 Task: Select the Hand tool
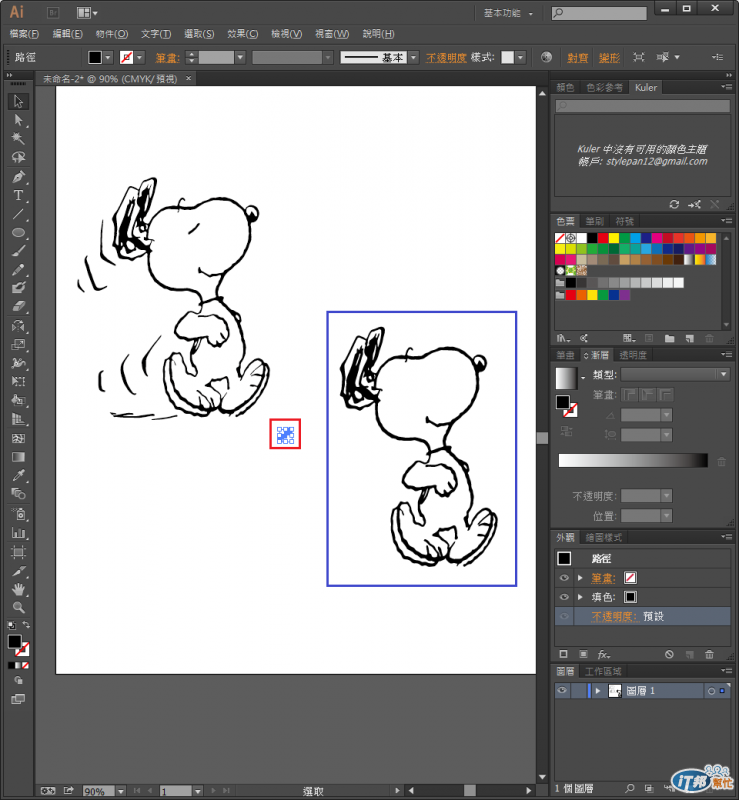point(18,590)
